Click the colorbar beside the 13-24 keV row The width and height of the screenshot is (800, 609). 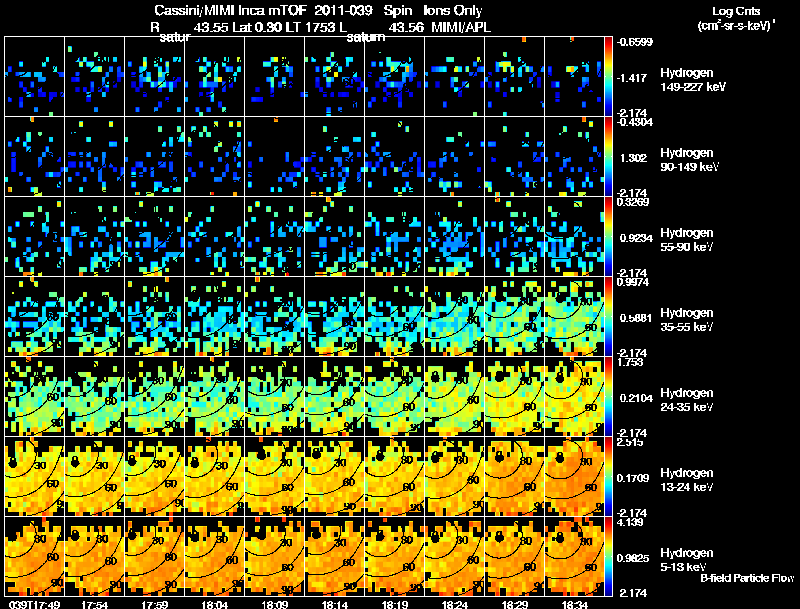tap(608, 477)
